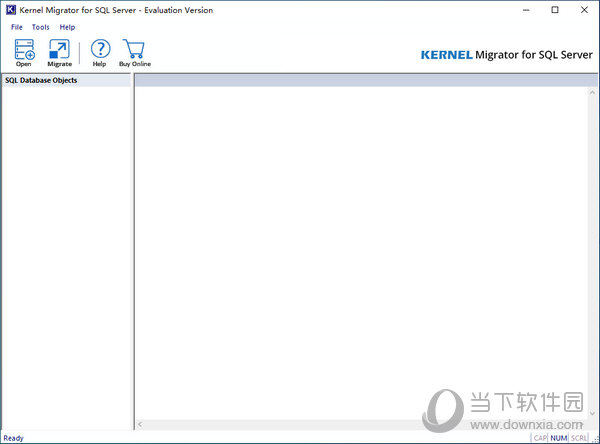Click the horizontal scrollbar left arrow
This screenshot has width=600, height=444.
coord(140,424)
